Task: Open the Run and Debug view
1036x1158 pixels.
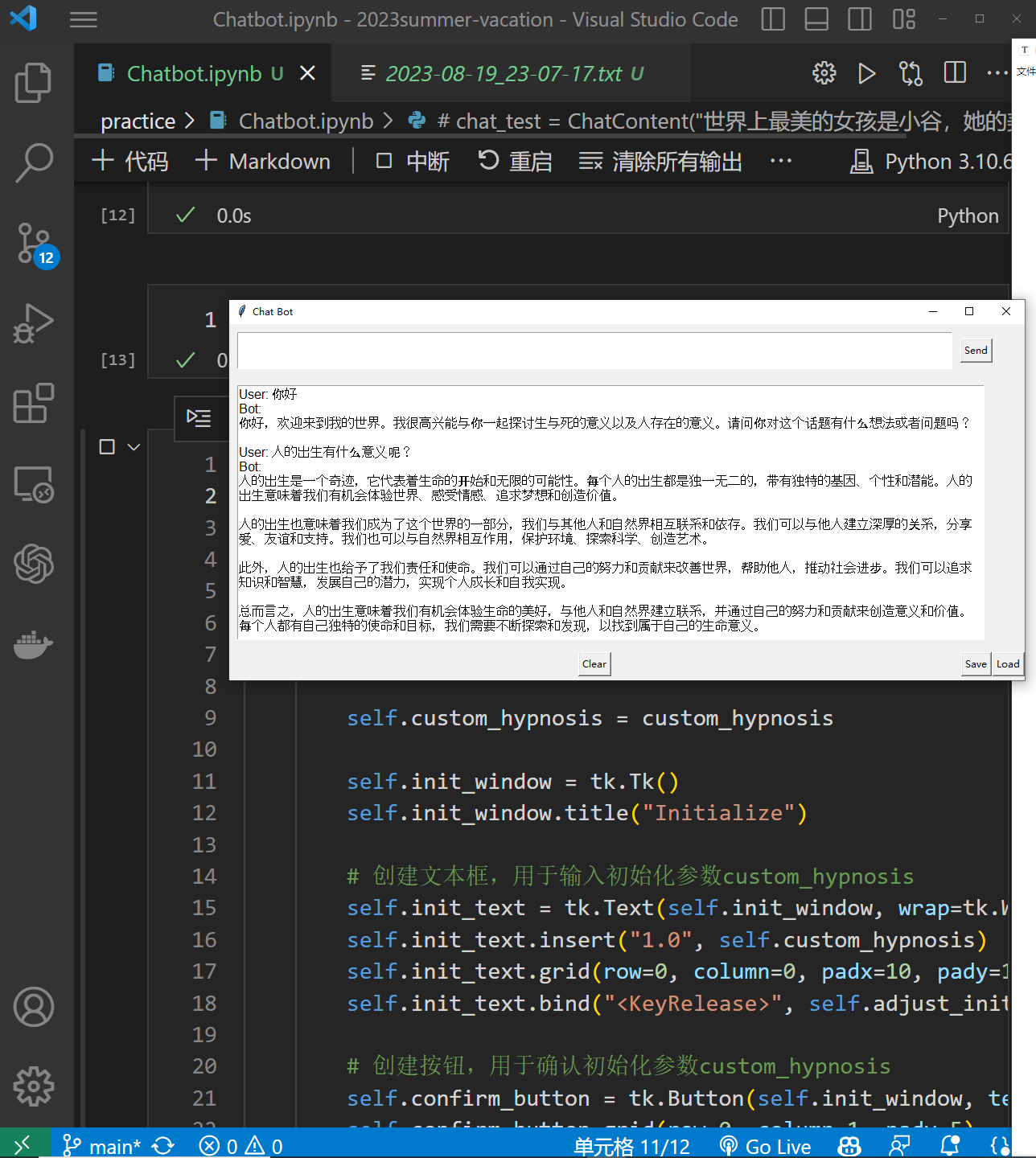Action: point(33,323)
